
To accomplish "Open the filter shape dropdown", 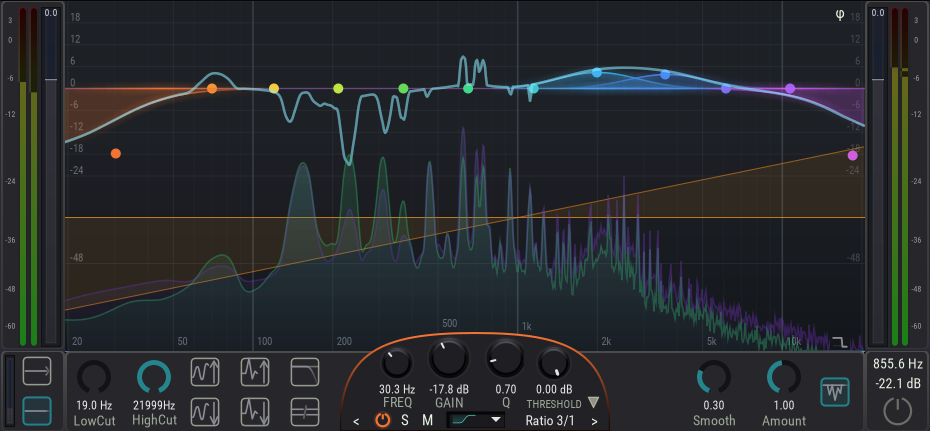I will coord(476,421).
